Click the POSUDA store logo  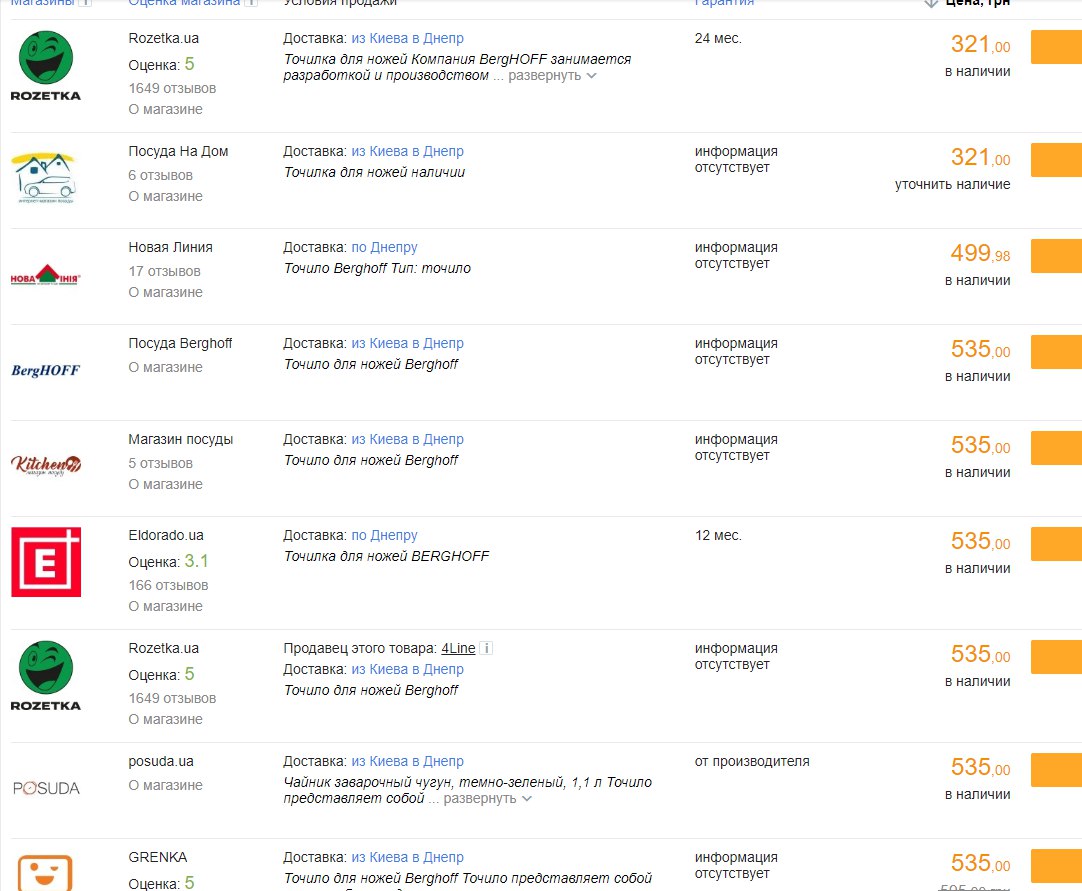46,788
